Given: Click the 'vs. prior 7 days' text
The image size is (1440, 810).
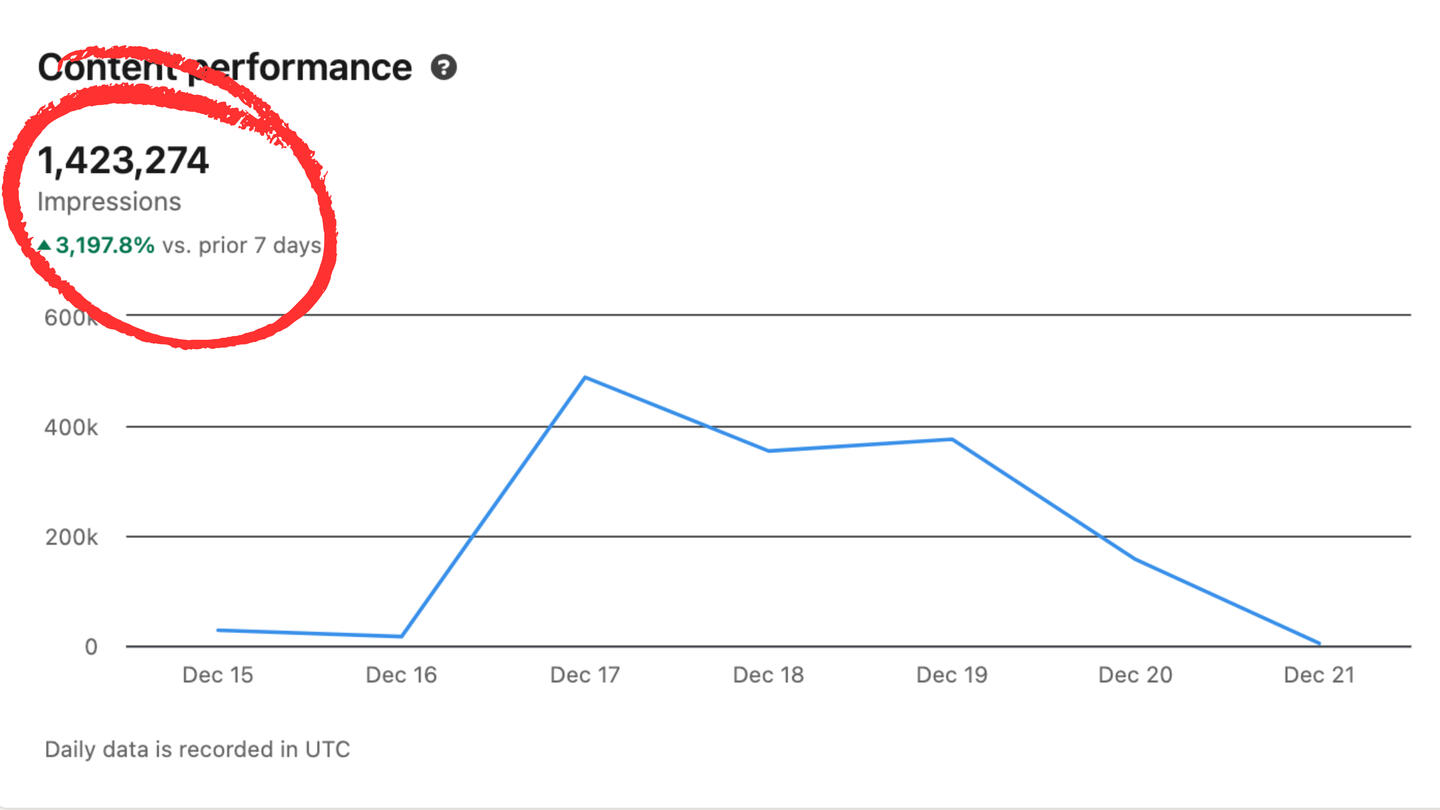Looking at the screenshot, I should [241, 245].
